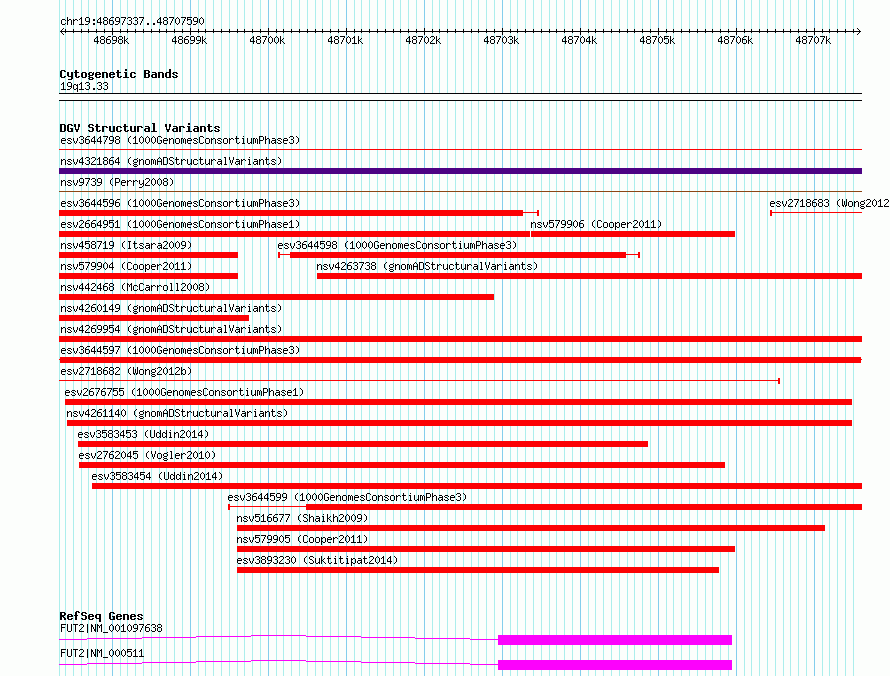Select nsv516677 (Shaikh2009) variant label
890x676 pixels.
click(x=302, y=518)
